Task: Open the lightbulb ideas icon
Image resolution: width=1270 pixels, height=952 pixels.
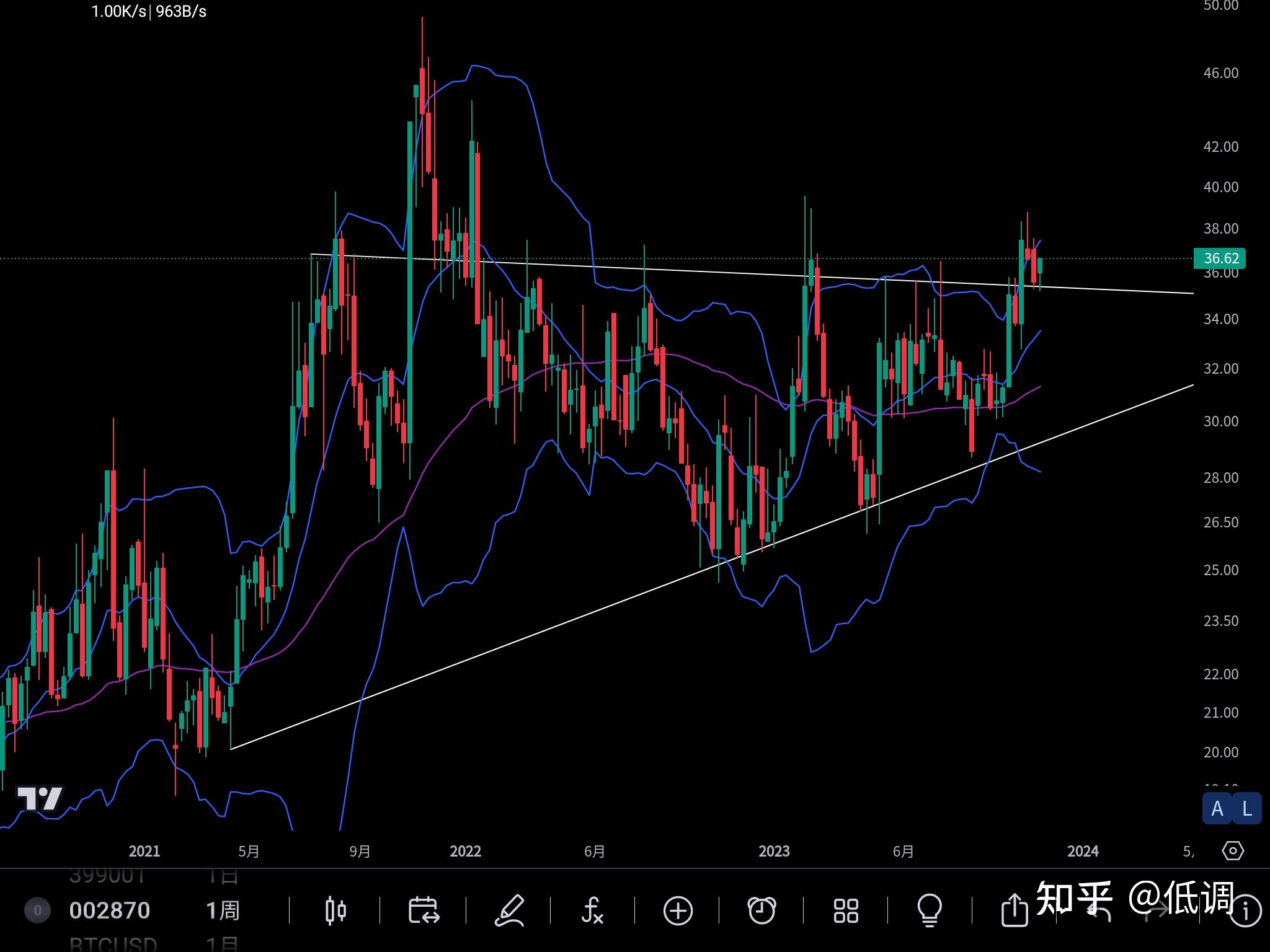Action: click(930, 910)
